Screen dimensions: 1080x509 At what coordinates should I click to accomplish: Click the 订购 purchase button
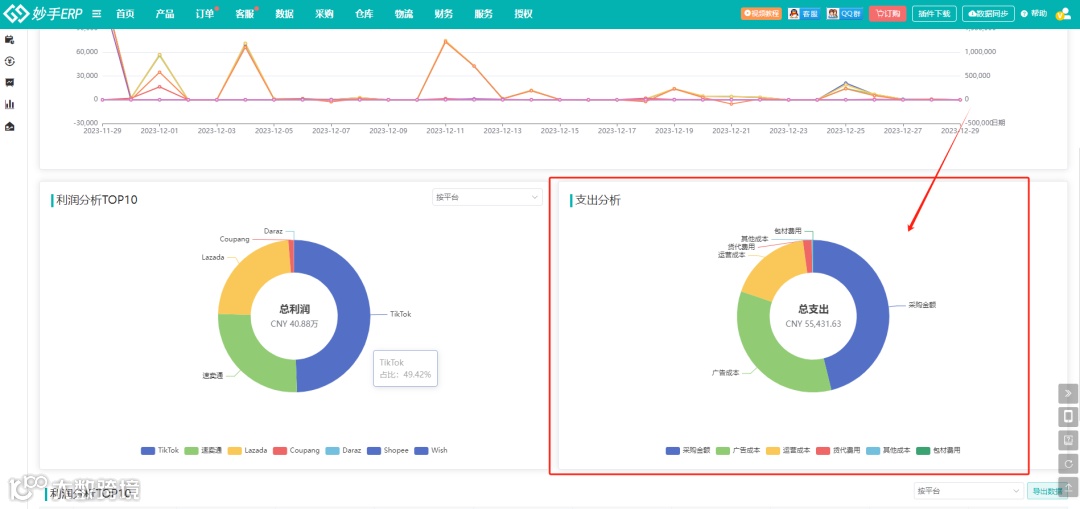click(888, 14)
